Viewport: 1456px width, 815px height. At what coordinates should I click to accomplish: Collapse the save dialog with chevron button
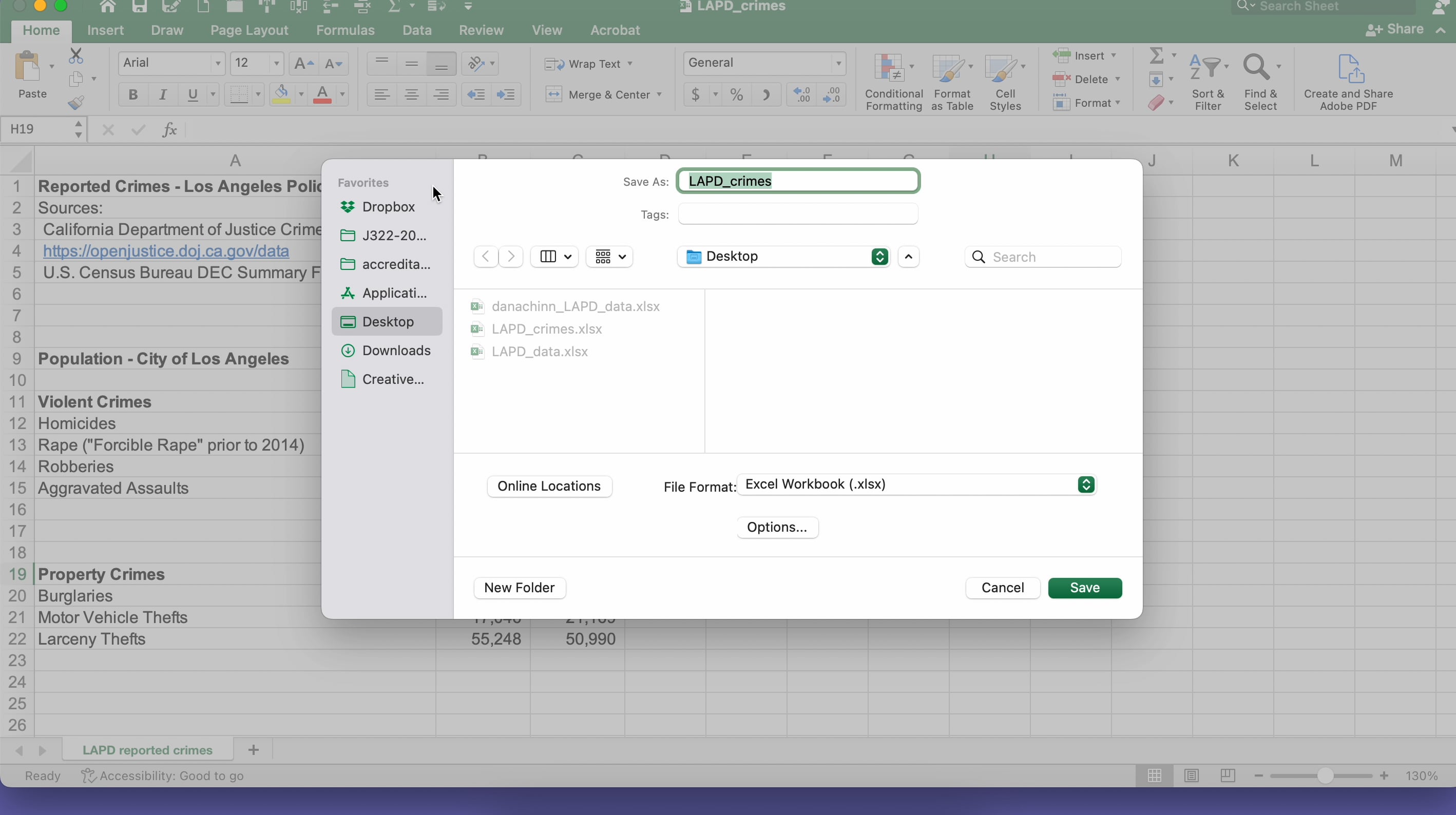pos(908,257)
